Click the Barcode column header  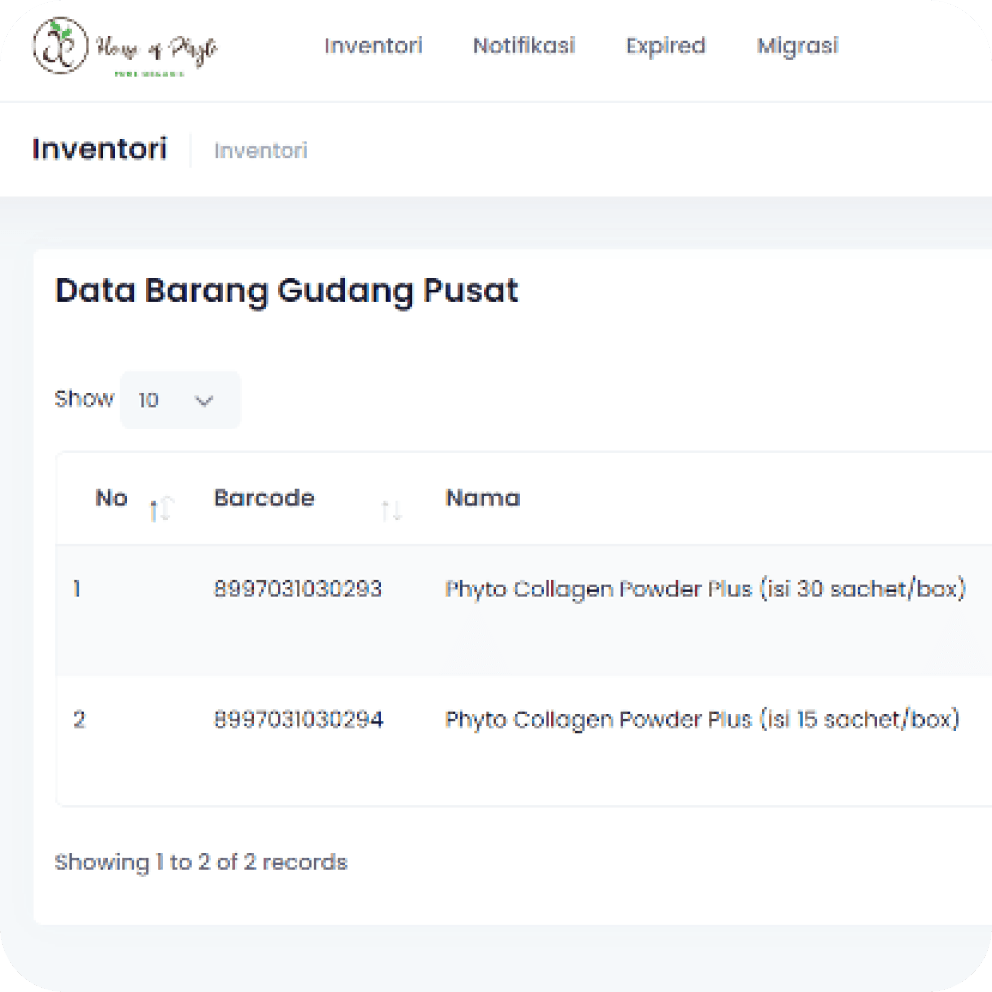coord(264,498)
